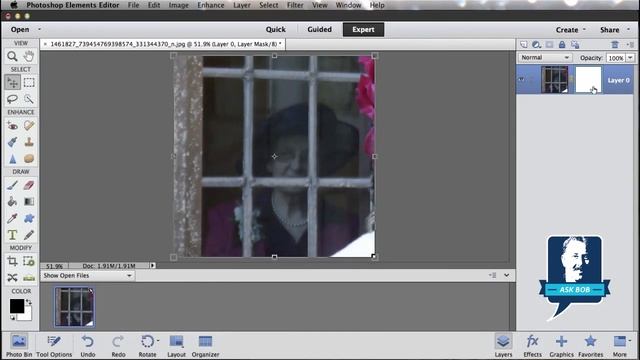Select the Custom Shape tool
The image size is (640, 360).
[29, 218]
